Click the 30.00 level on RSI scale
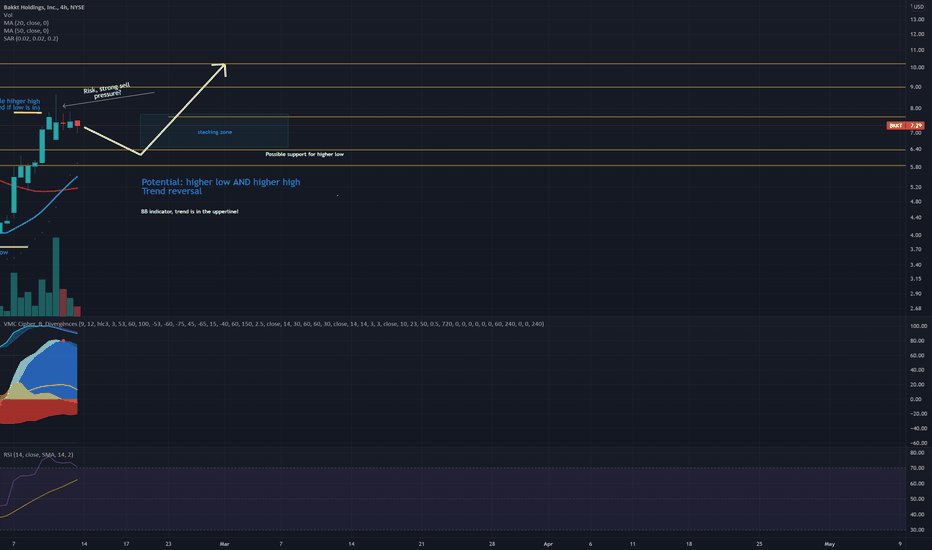 coord(917,530)
